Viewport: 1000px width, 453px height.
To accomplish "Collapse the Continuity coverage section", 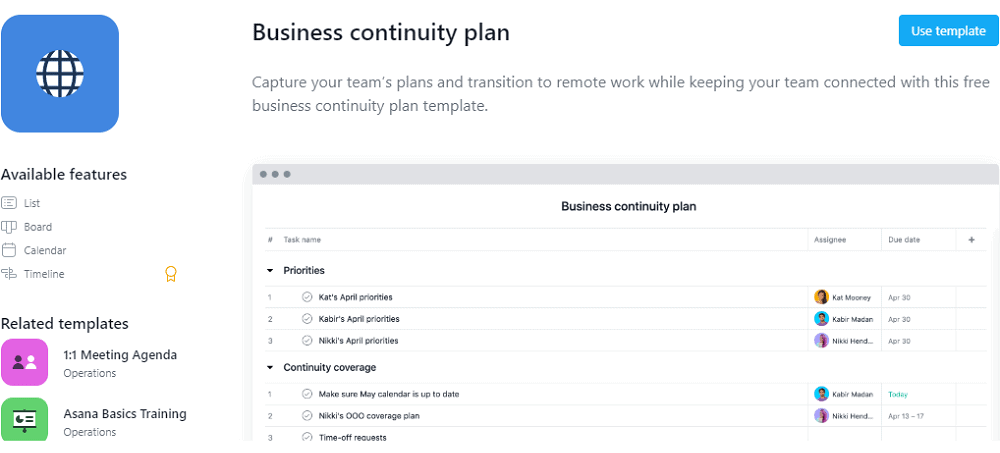I will coord(270,367).
